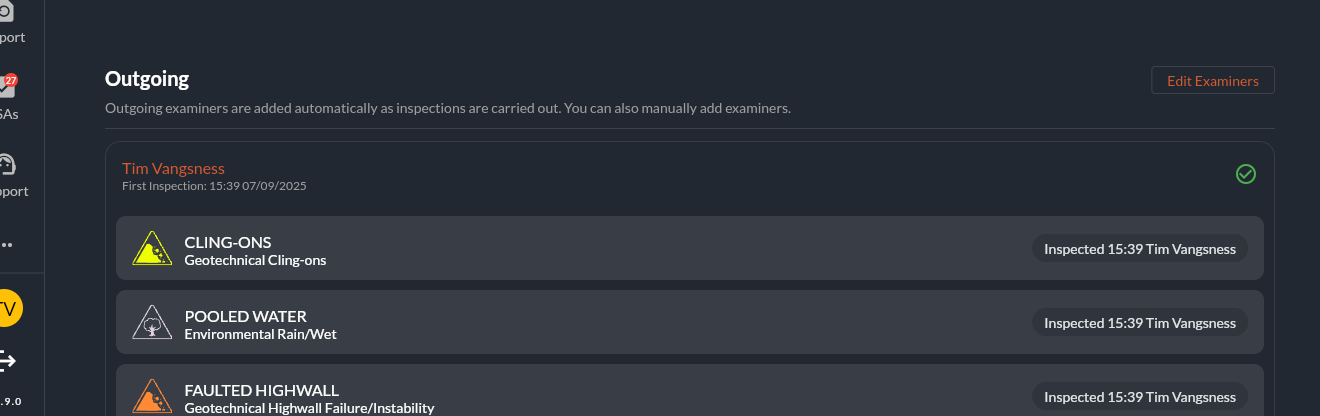Viewport: 1320px width, 416px height.
Task: Select the FAULTED HIGHWALL hazard row
Action: click(x=690, y=390)
